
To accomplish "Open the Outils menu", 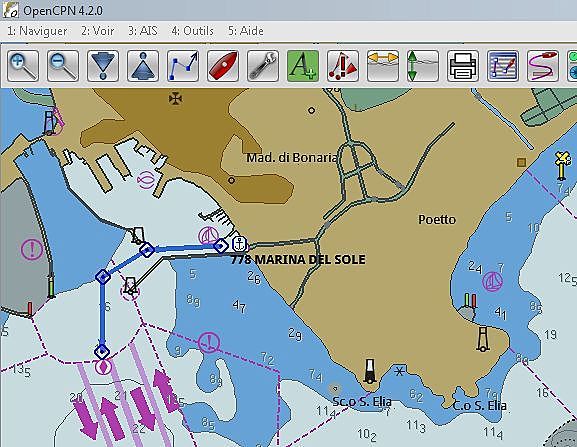I will click(x=192, y=31).
